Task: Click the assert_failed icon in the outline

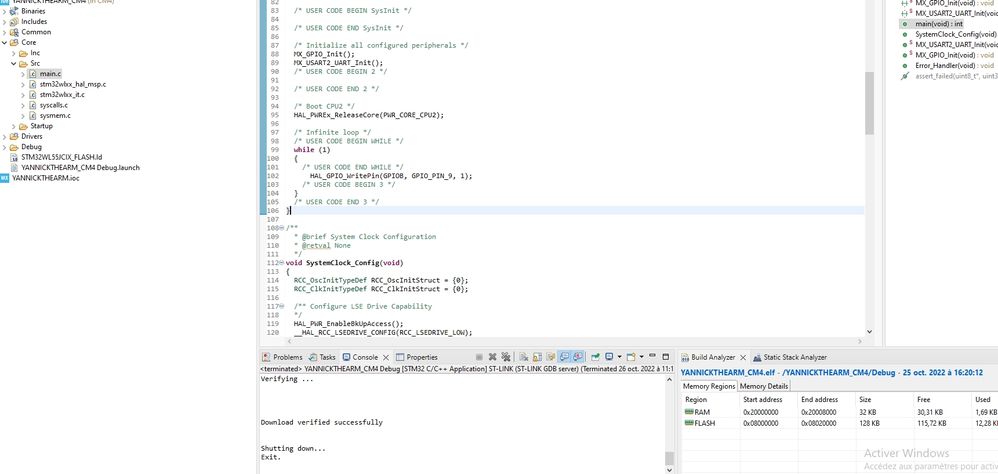Action: pos(904,76)
